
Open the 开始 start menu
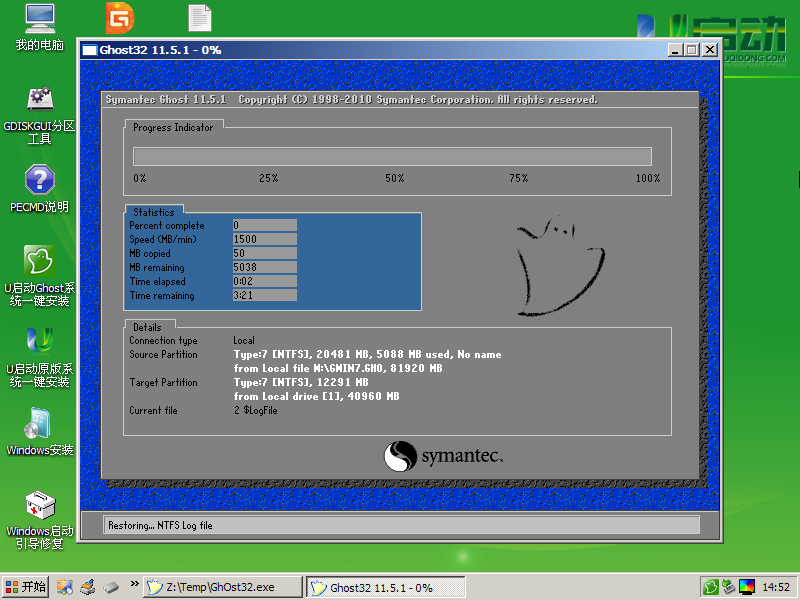26,587
